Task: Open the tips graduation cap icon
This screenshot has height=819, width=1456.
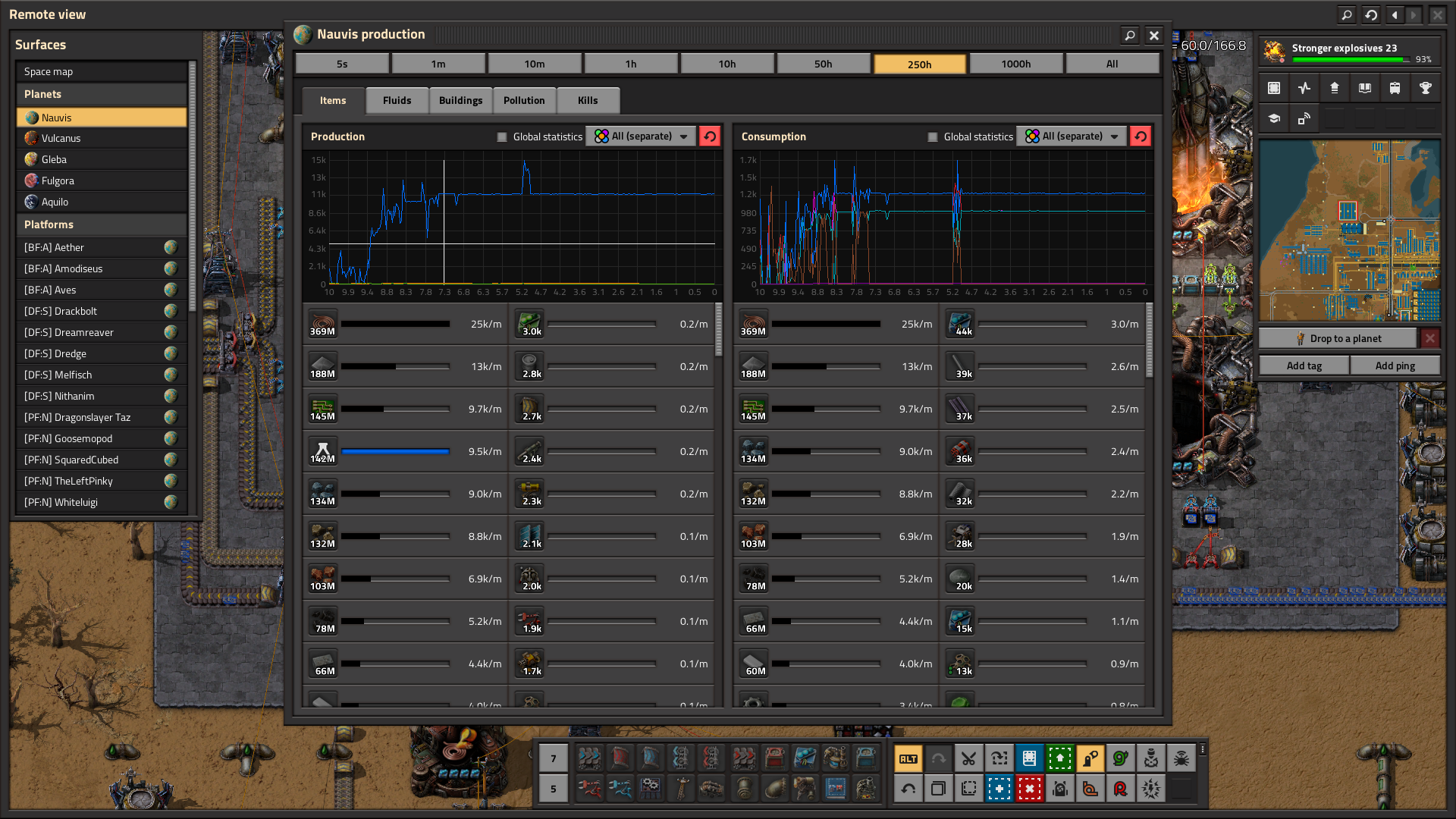Action: pyautogui.click(x=1274, y=118)
